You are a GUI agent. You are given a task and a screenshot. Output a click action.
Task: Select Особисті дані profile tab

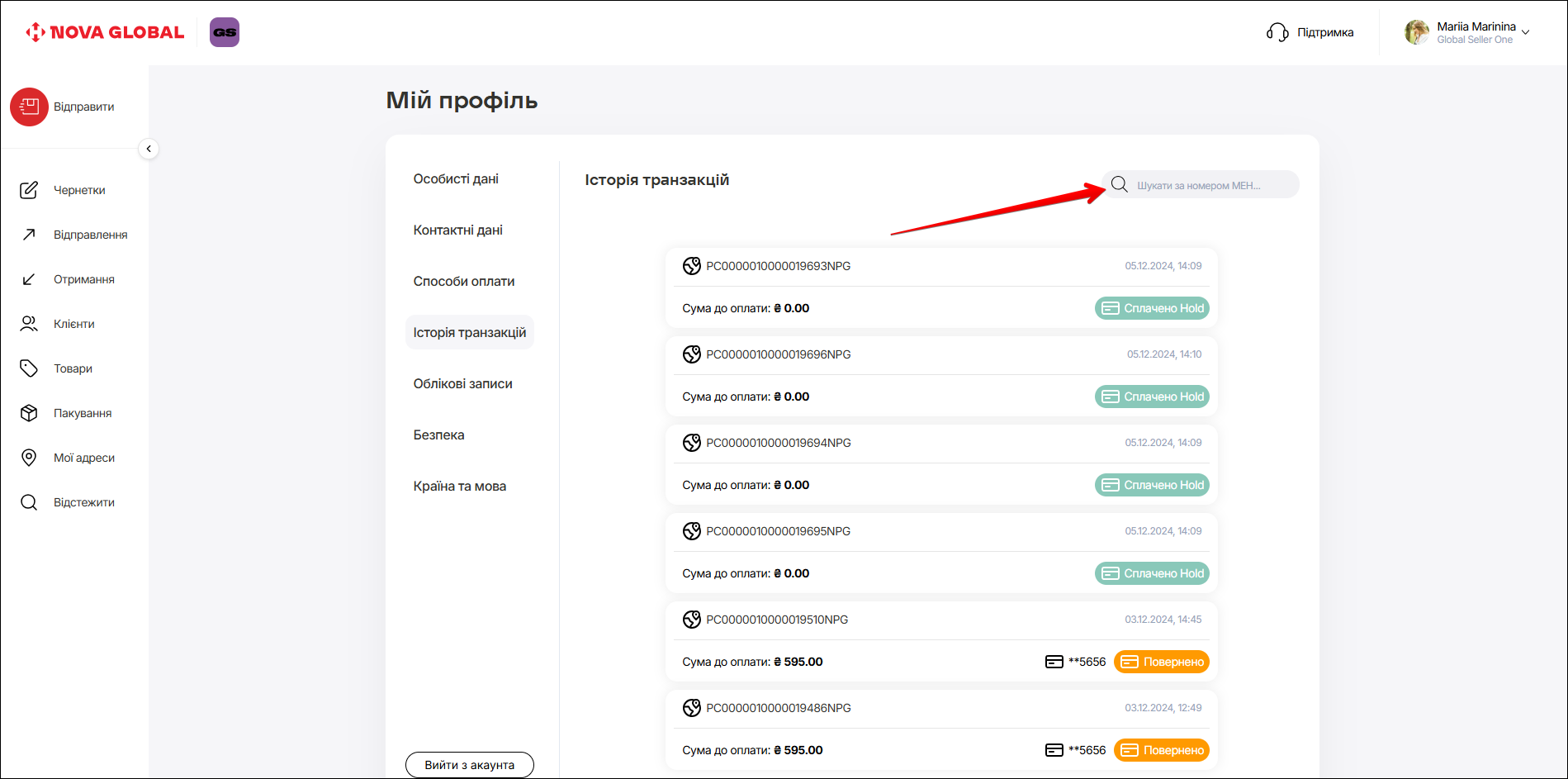coord(456,179)
